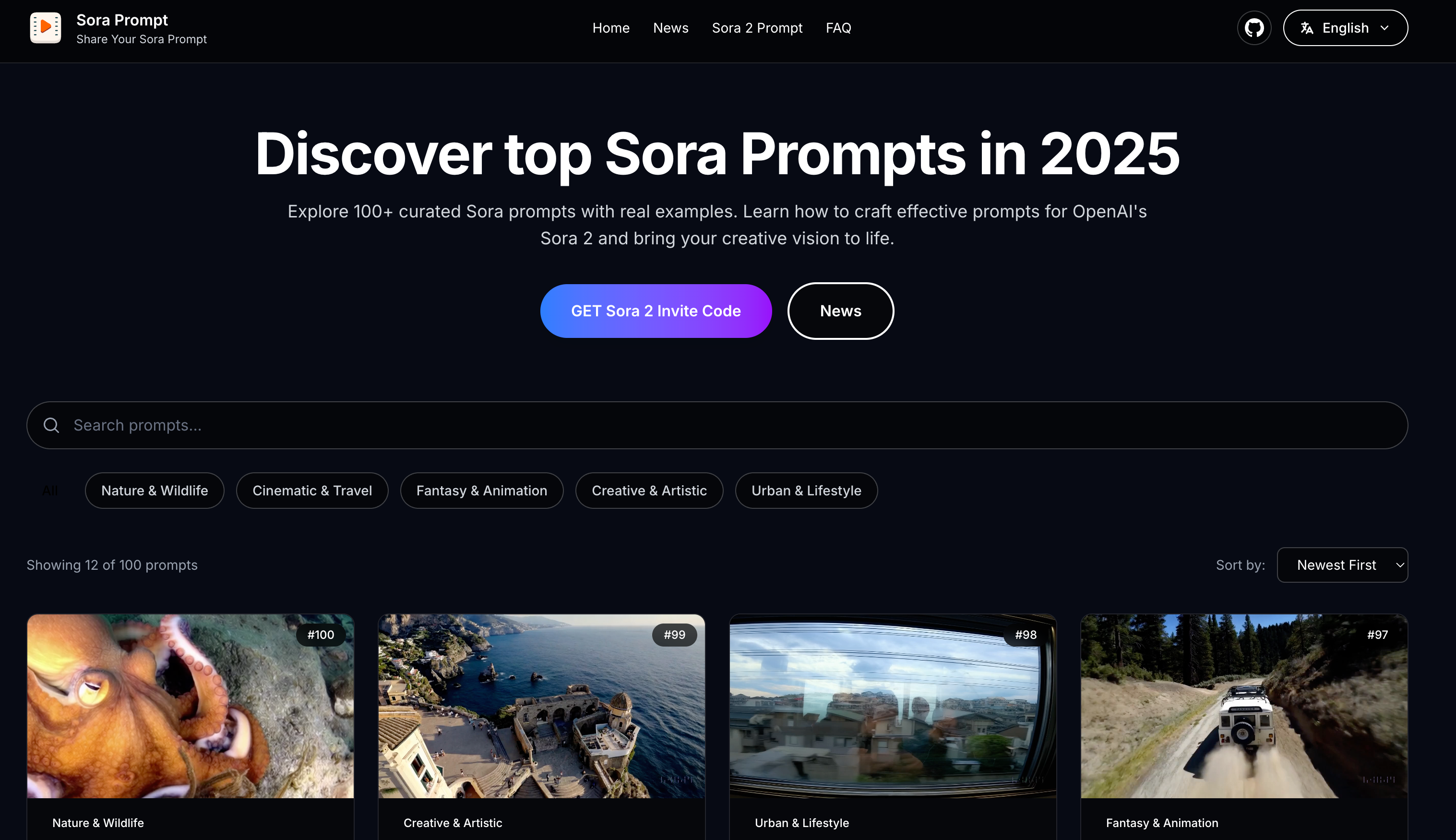Filter by Cinematic & Travel category
Viewport: 1456px width, 840px height.
tap(312, 491)
